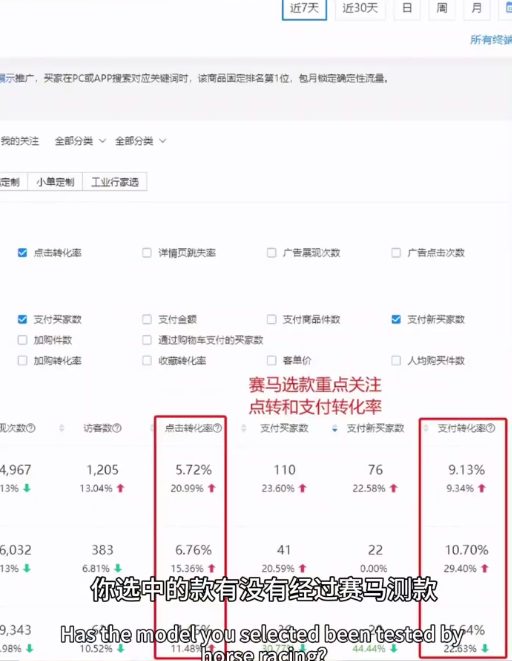Sort by 支付新买家数 column arrow
512x661 pixels.
(x=335, y=429)
